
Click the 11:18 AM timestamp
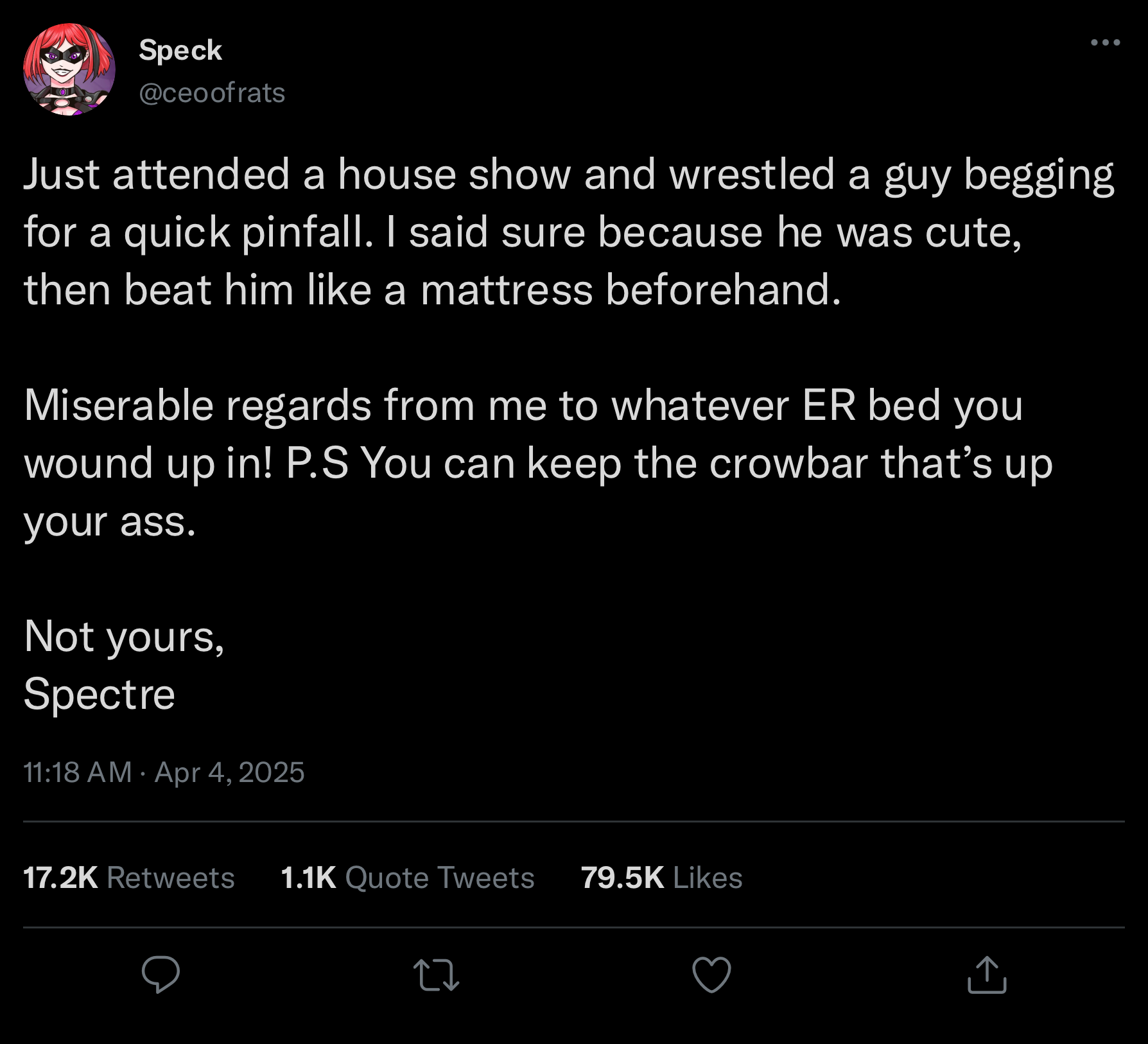click(x=77, y=772)
